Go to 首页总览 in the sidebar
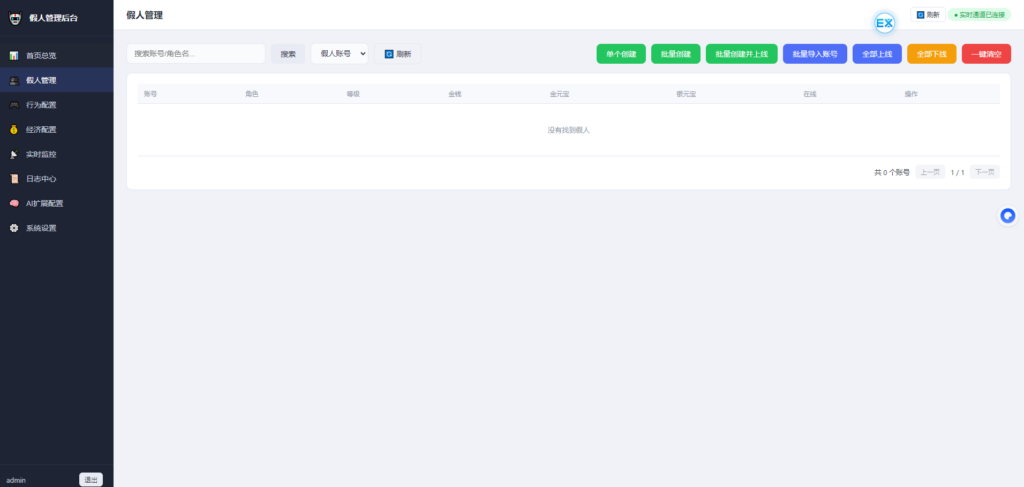 click(x=57, y=55)
